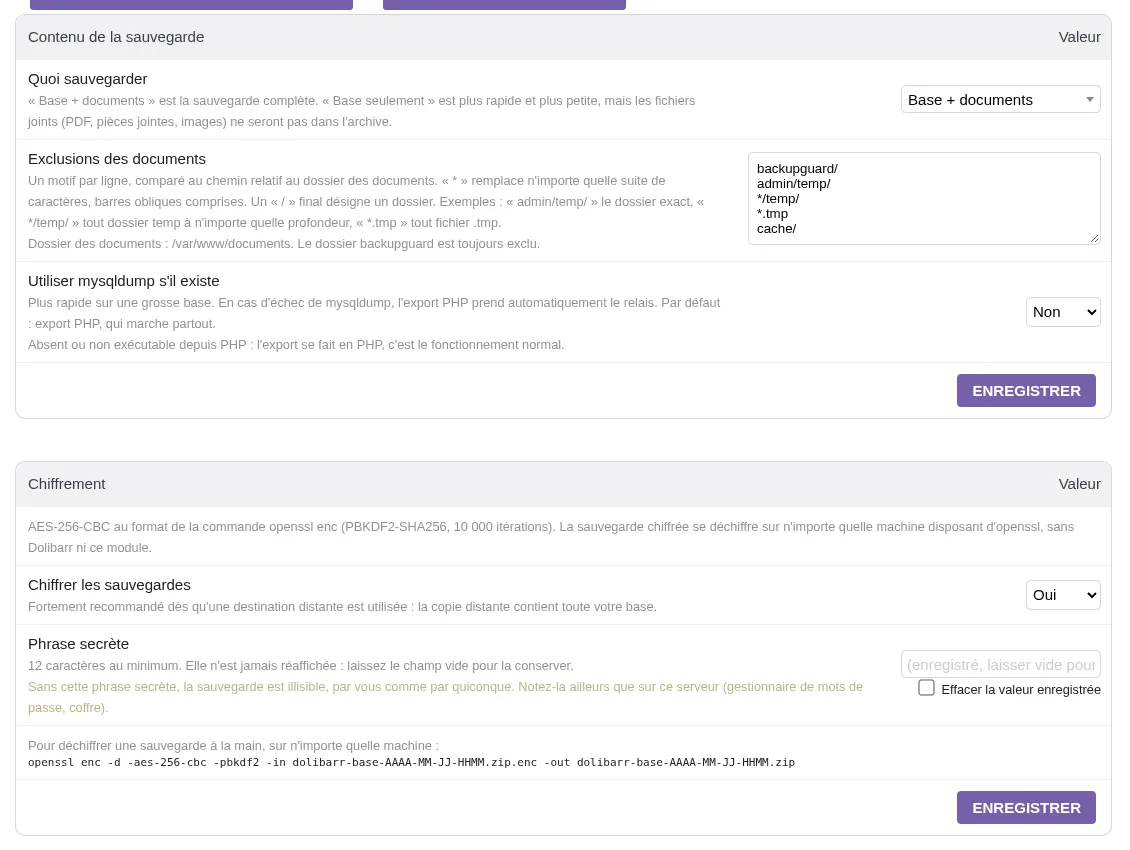The height and width of the screenshot is (850, 1130).
Task: Click the "Dossier des documents : /var/www/documents" line
Action: pyautogui.click(x=283, y=244)
